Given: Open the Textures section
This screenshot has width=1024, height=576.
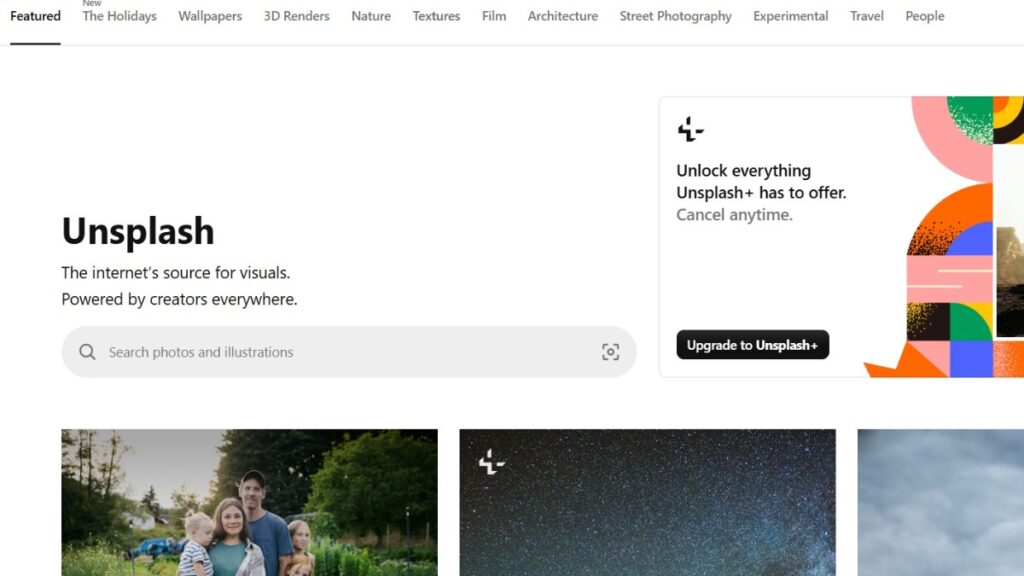Looking at the screenshot, I should pos(436,16).
